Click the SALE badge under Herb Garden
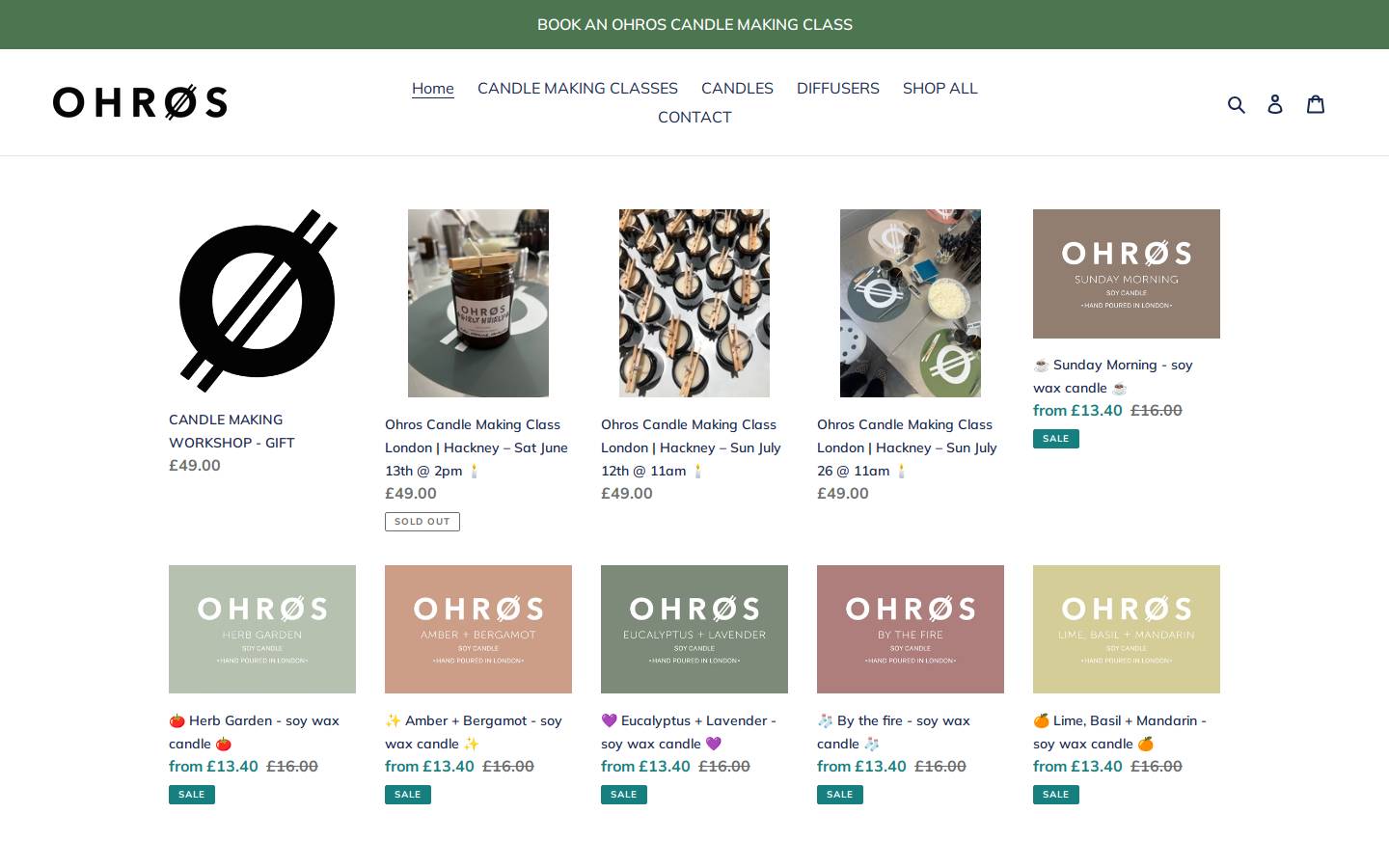The image size is (1389, 868). click(x=192, y=795)
